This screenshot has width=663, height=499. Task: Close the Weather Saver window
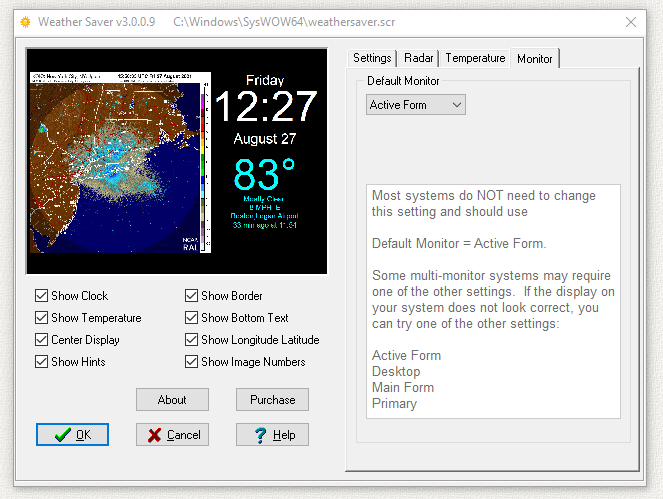(x=630, y=22)
